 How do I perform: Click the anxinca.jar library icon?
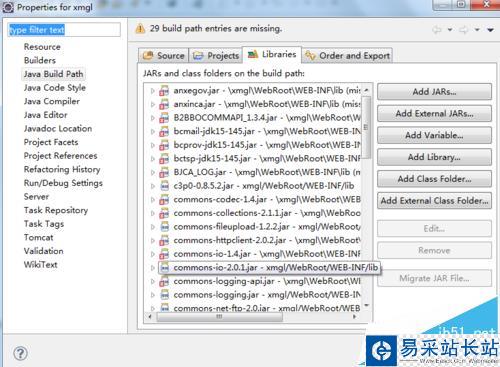pos(164,104)
